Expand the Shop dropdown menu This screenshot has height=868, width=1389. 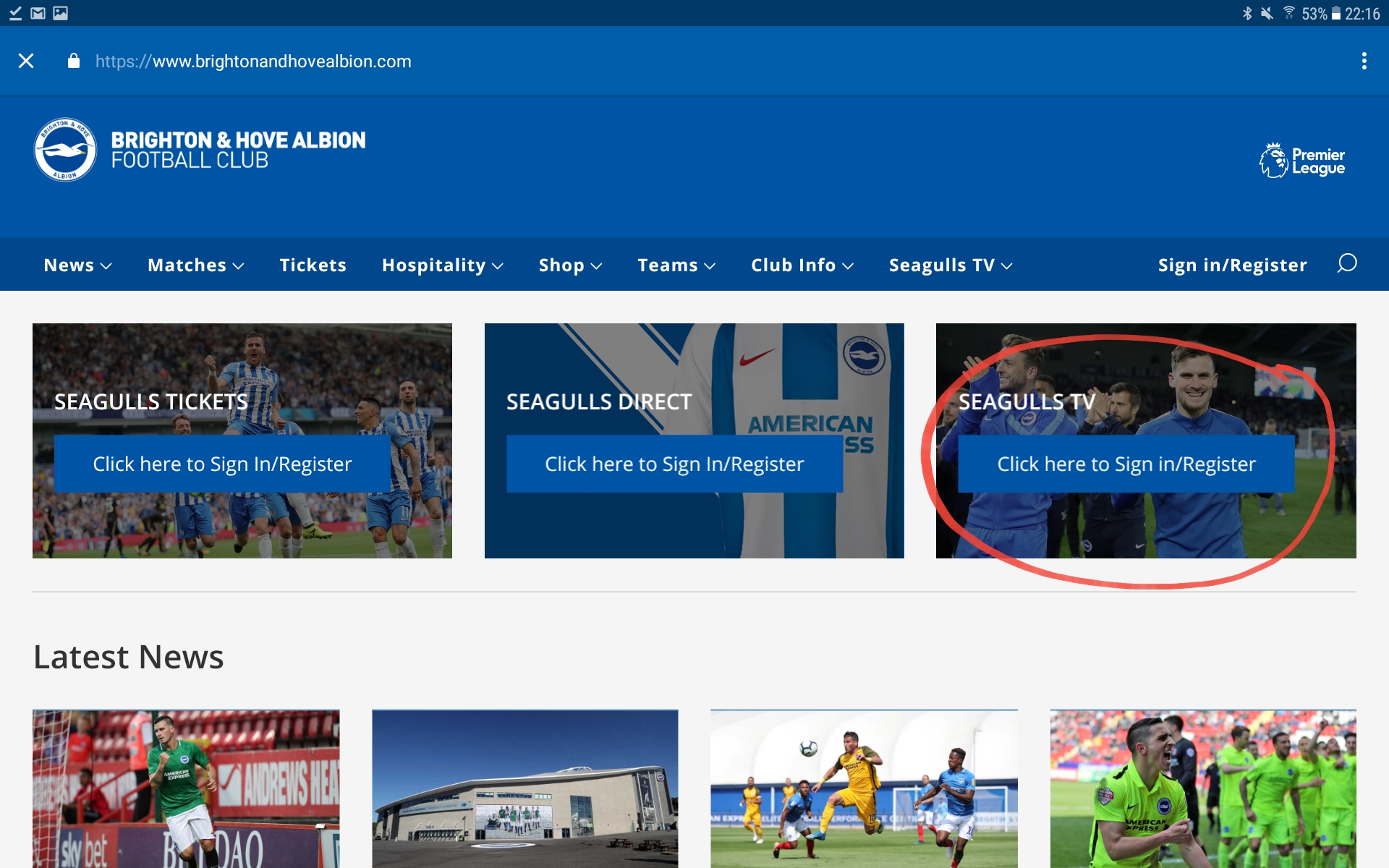click(570, 265)
